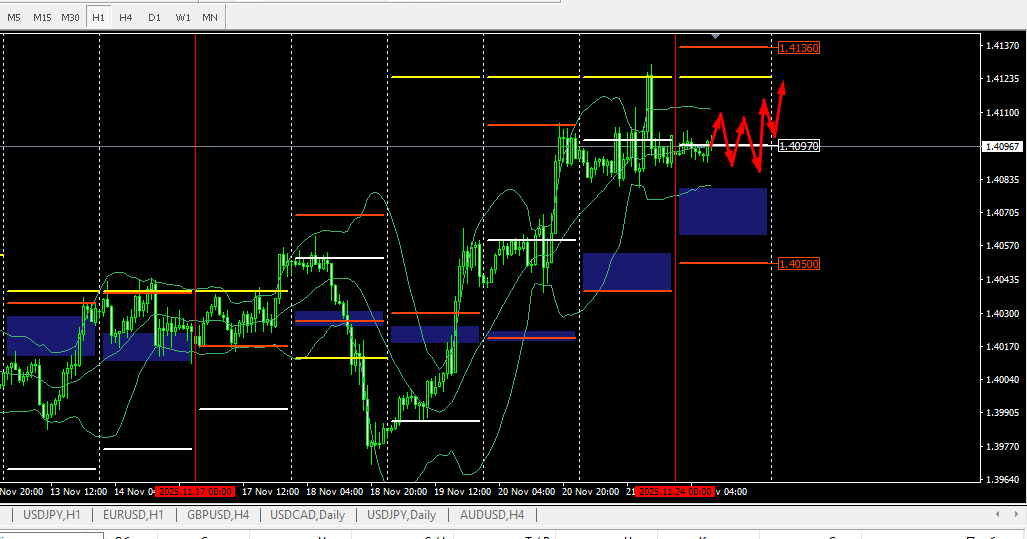The height and width of the screenshot is (539, 1027).
Task: Switch chart to M15 timeframe
Action: coord(42,18)
